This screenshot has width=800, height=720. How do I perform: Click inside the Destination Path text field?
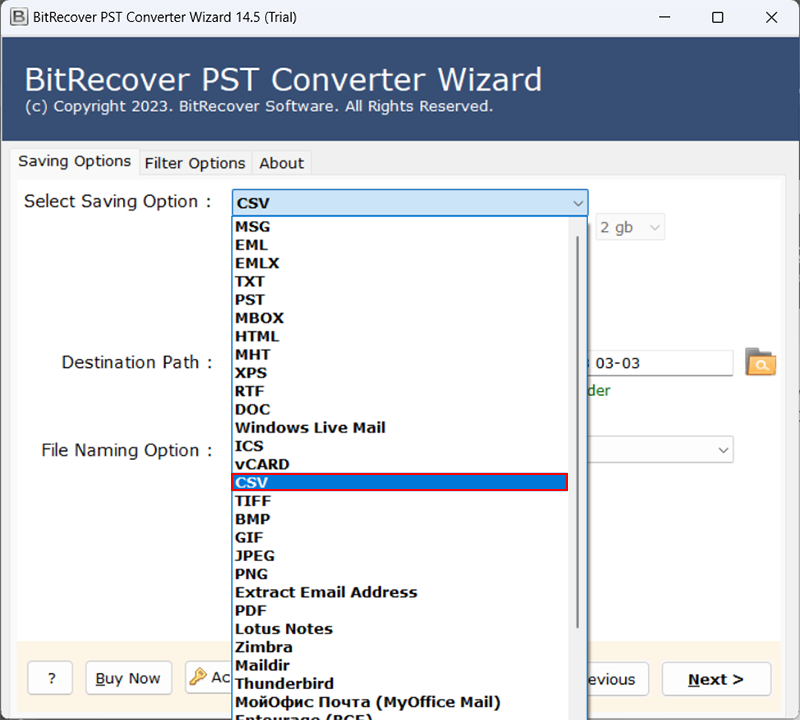click(660, 363)
